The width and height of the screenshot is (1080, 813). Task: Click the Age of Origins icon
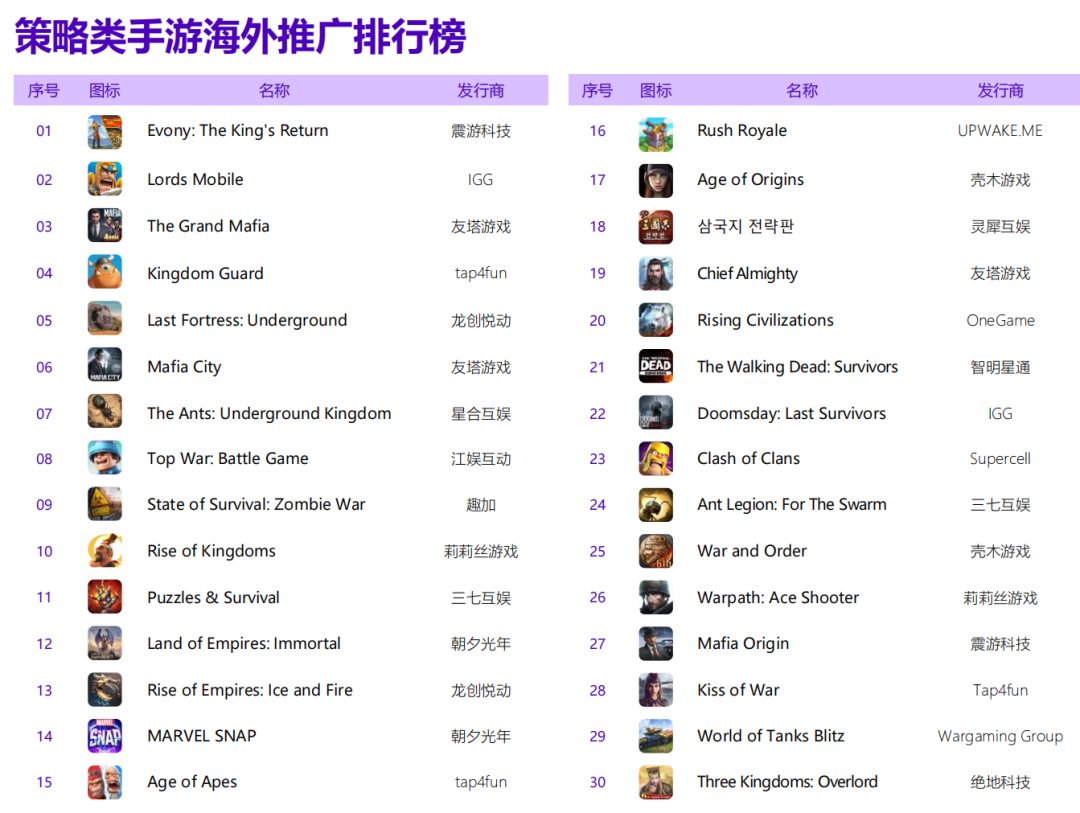656,181
